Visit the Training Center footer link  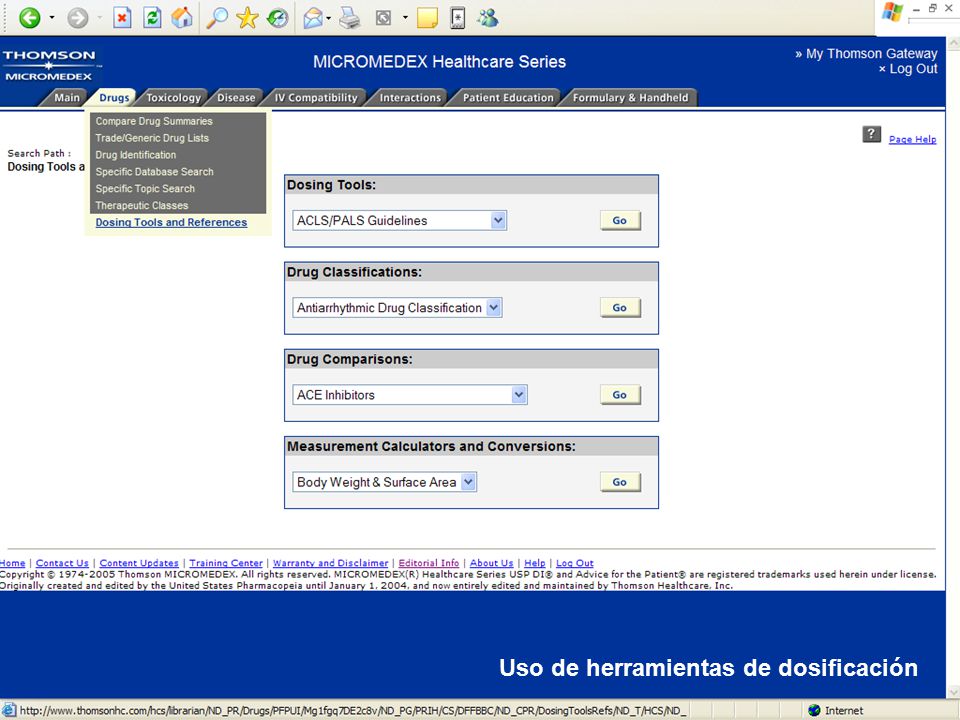(226, 563)
